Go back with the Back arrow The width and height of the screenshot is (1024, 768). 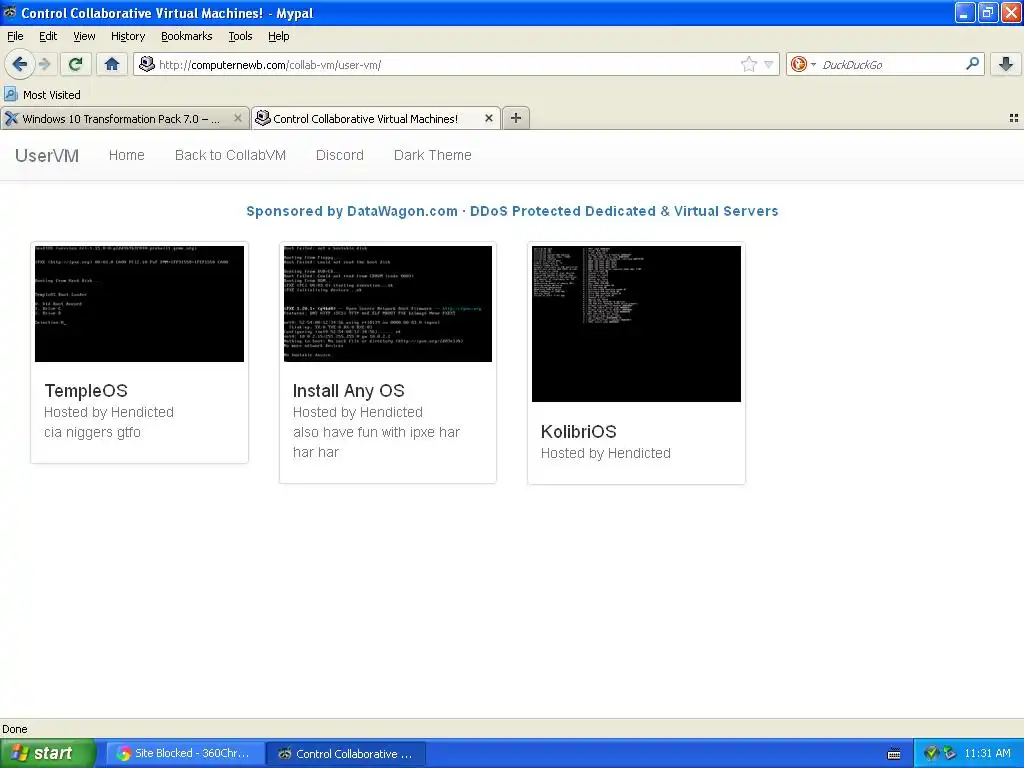tap(19, 64)
